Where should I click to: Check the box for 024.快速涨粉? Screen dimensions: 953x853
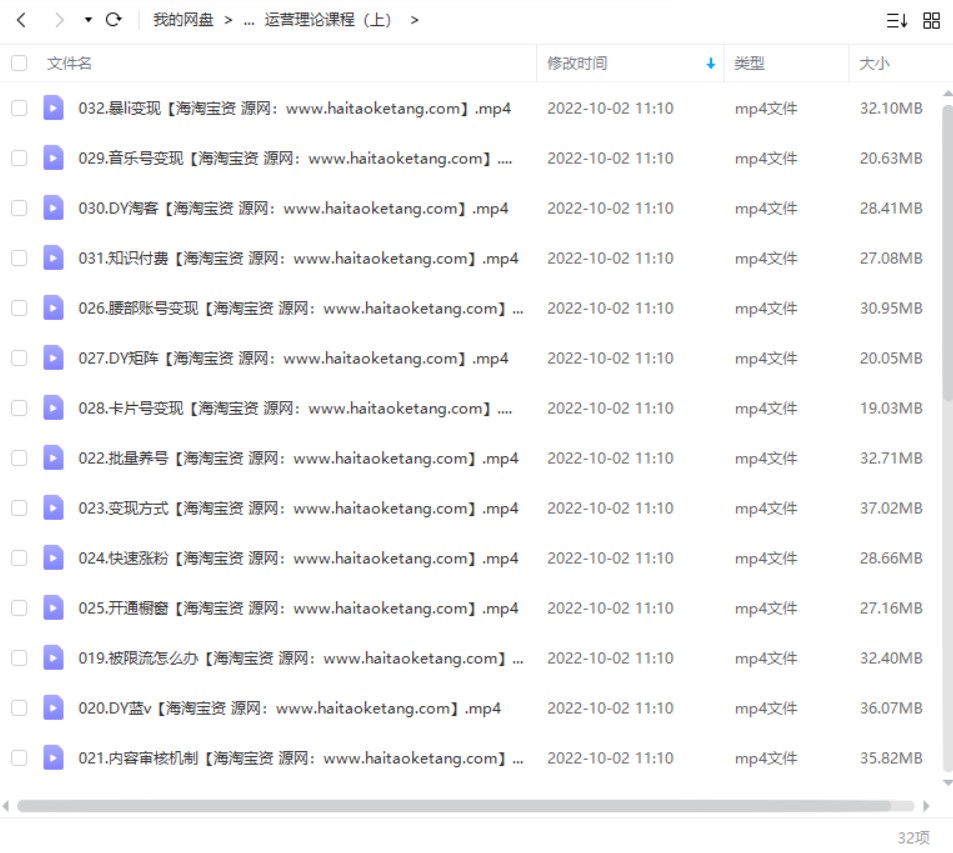click(x=19, y=558)
